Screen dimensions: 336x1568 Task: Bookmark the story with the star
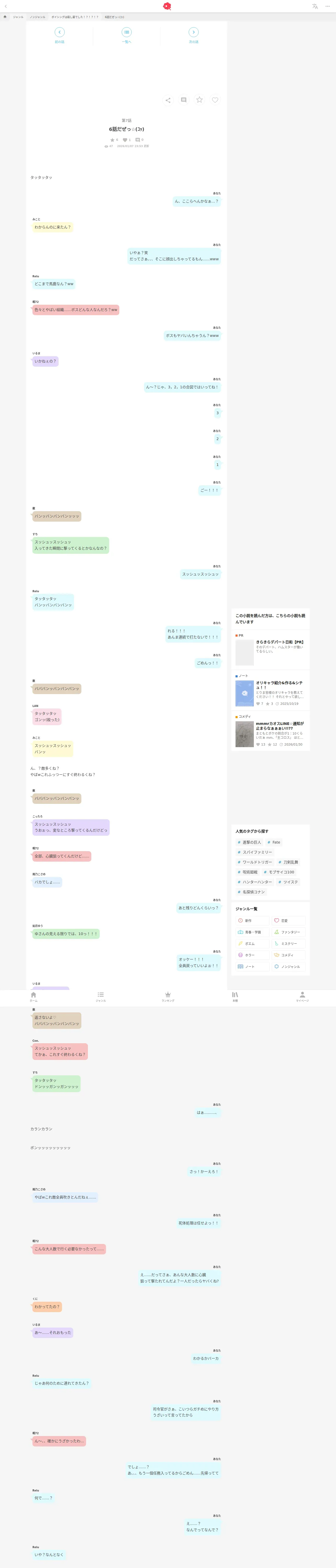coord(199,100)
